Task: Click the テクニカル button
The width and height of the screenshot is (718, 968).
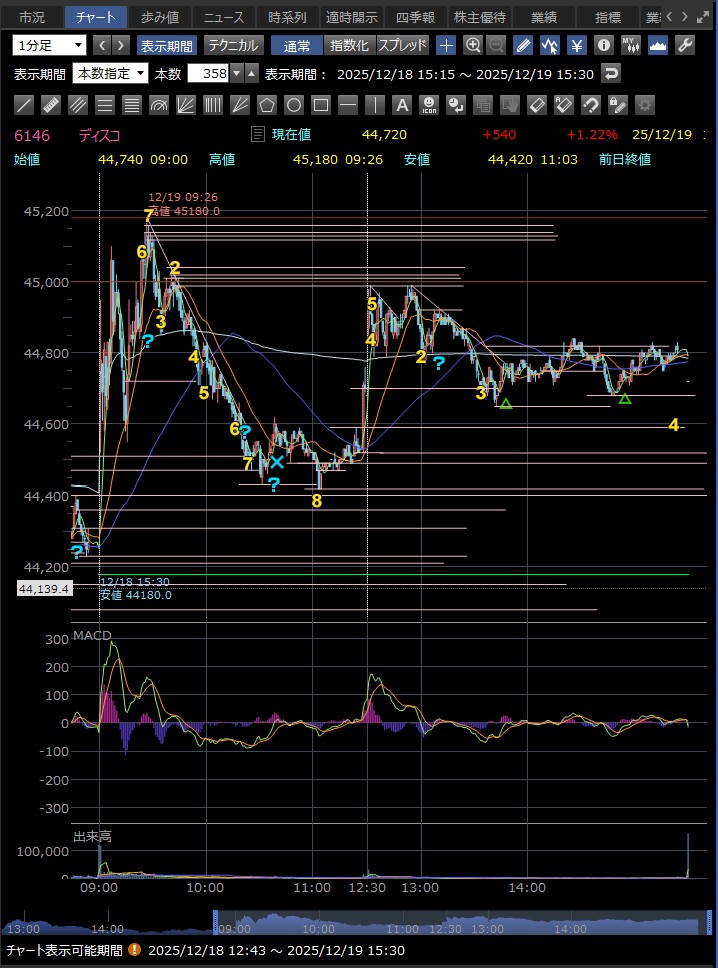Action: (233, 45)
